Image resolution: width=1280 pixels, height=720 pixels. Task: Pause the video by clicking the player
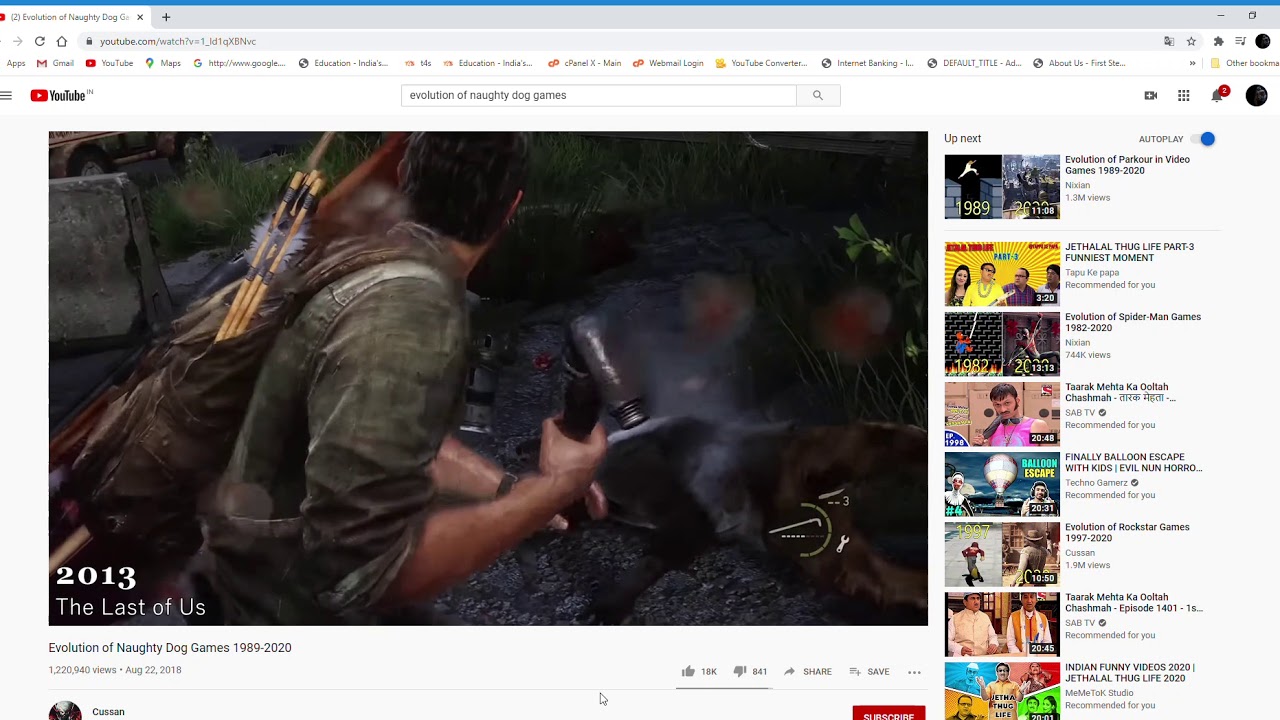[488, 378]
